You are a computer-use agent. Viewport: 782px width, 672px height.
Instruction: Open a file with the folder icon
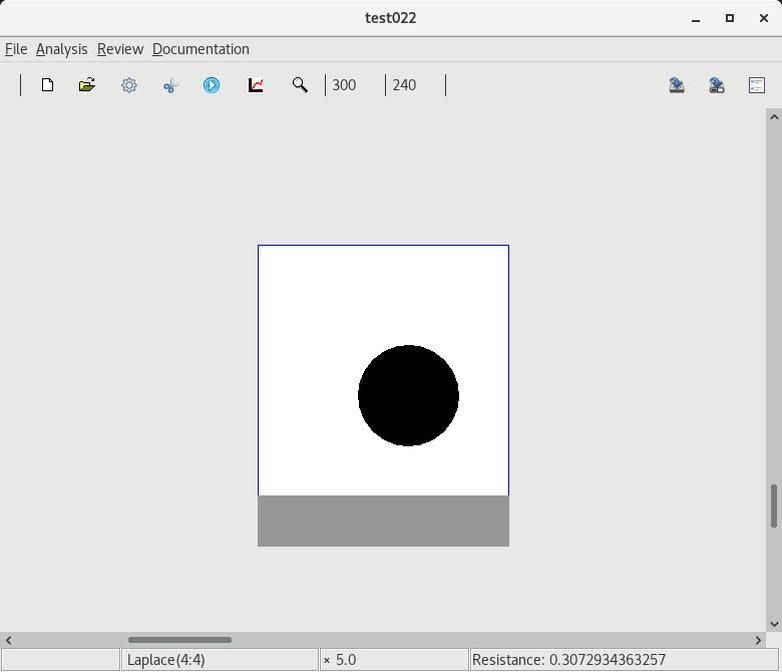[87, 85]
